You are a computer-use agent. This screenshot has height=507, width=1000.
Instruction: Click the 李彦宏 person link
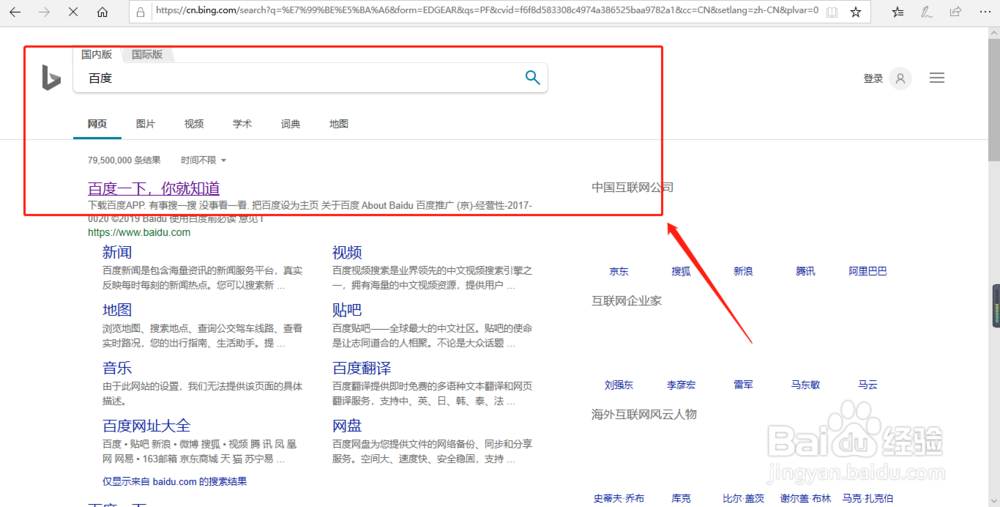(681, 385)
